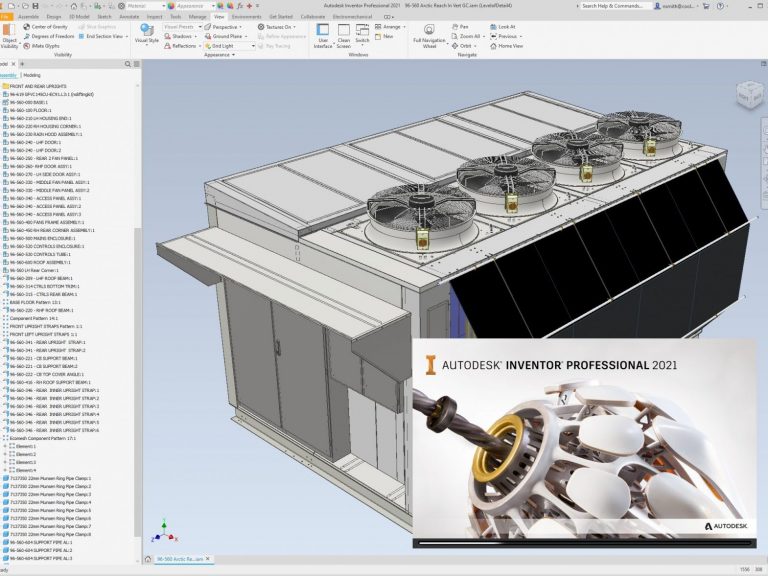This screenshot has height=576, width=768.
Task: Open fx Parameters tool
Action: [x=240, y=6]
